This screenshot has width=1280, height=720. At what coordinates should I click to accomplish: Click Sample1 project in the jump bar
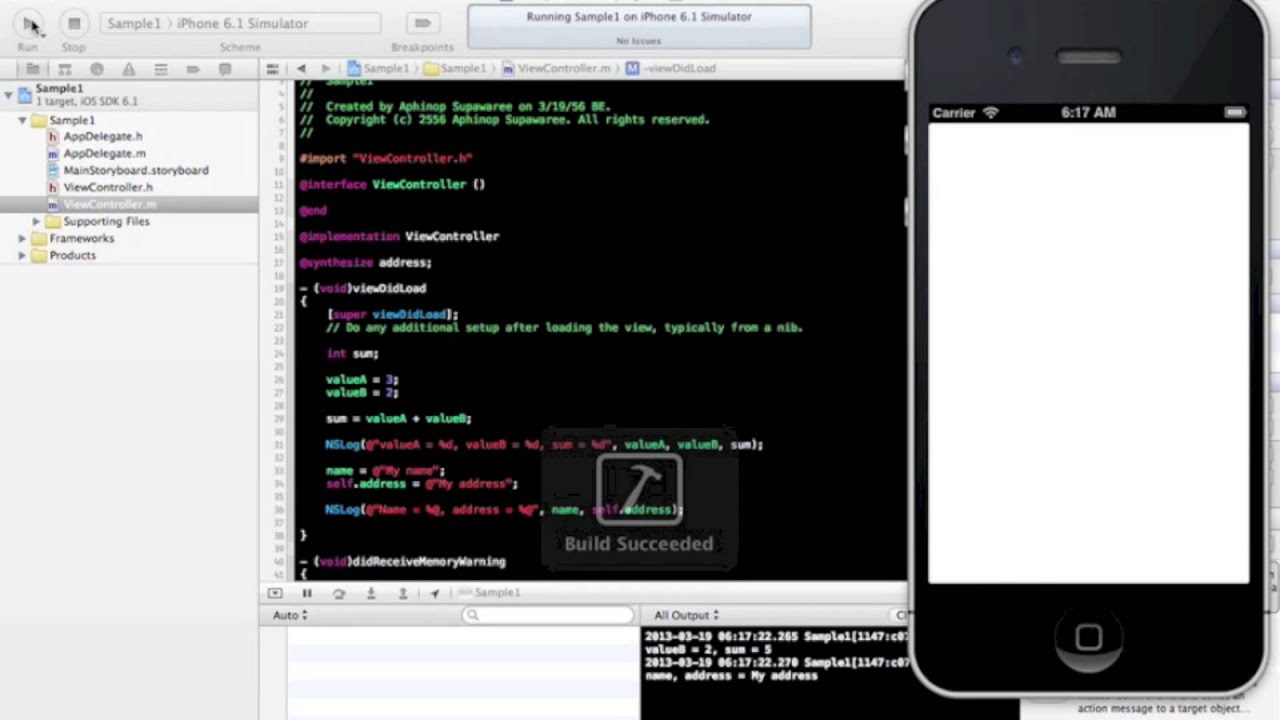pyautogui.click(x=378, y=68)
